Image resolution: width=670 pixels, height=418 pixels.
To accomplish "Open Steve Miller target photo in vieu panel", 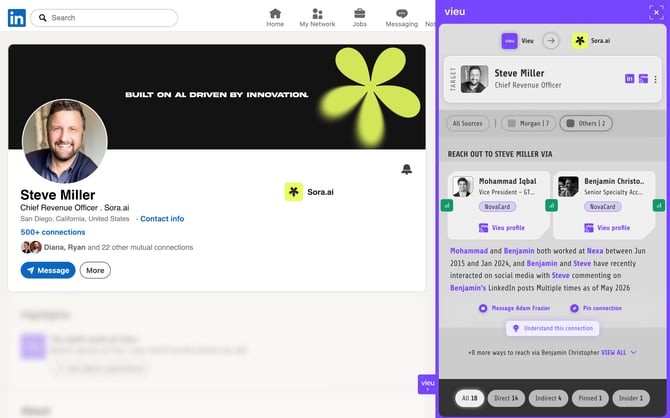I will click(x=474, y=79).
